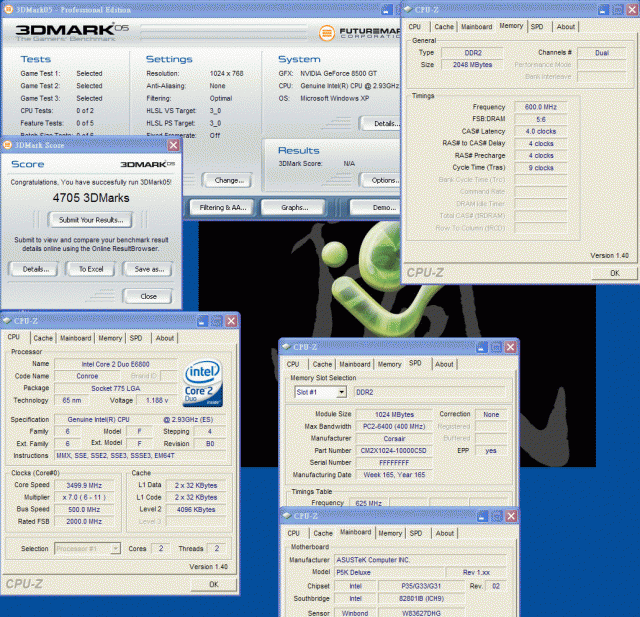Screen dimensions: 640x617
Task: Click memory Frequency value 600.0 MHz
Action: pos(540,107)
